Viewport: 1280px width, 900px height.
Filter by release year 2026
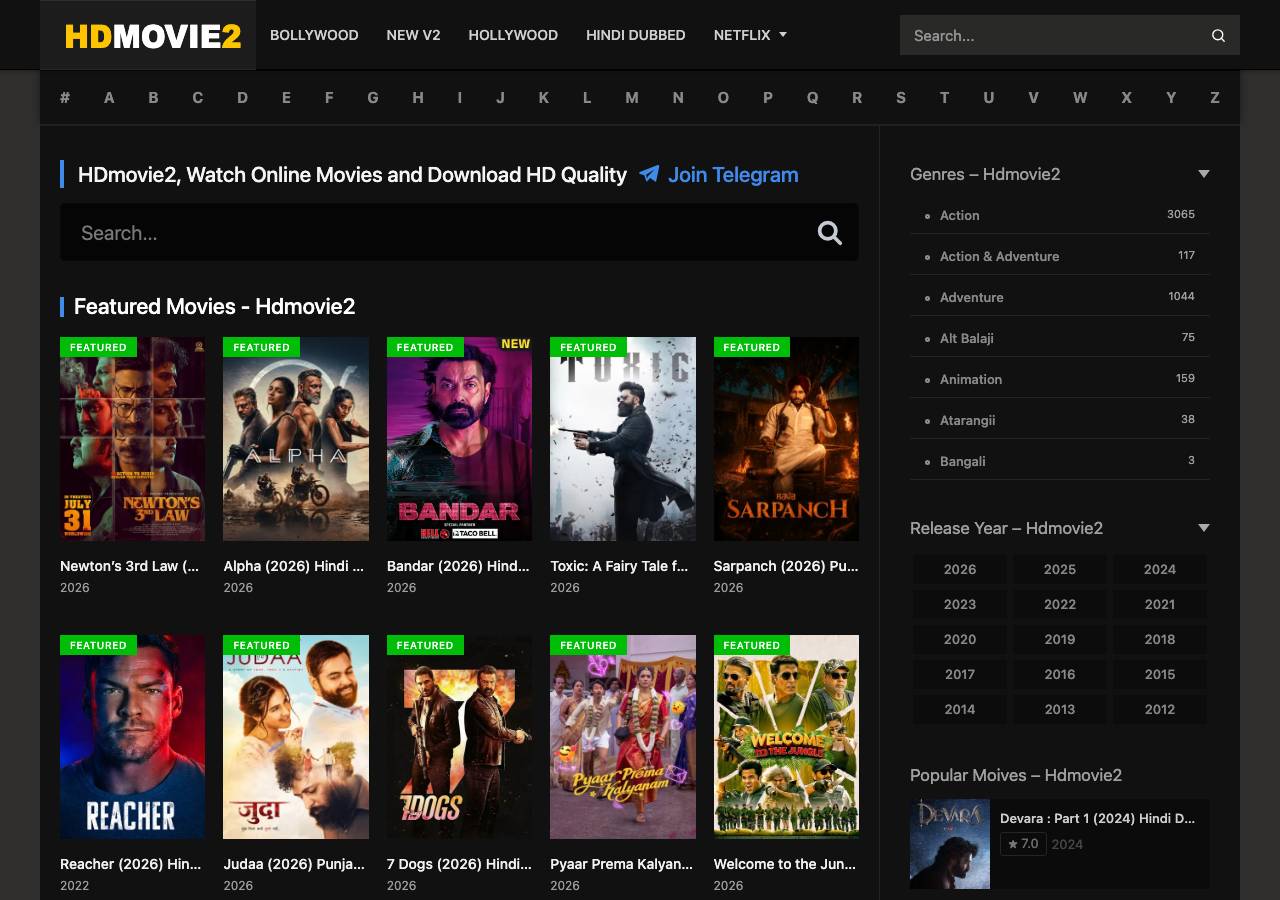click(x=960, y=569)
